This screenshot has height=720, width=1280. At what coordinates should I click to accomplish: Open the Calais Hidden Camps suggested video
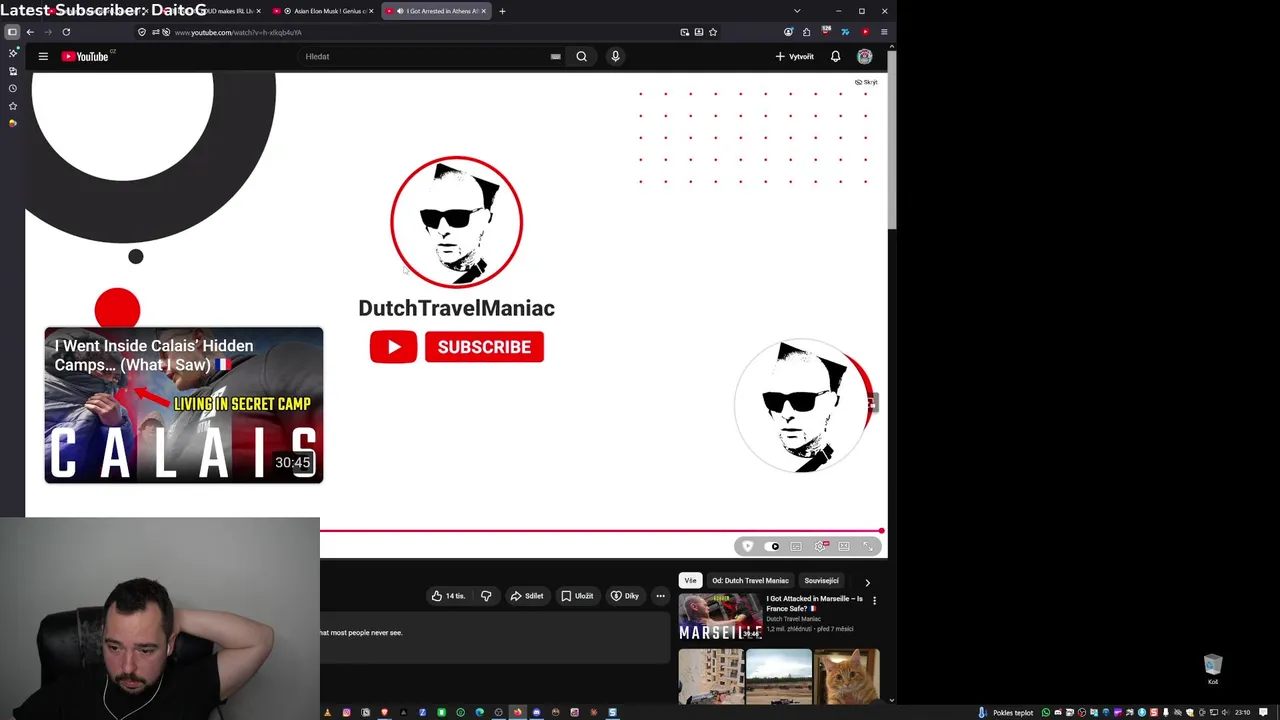[x=184, y=405]
